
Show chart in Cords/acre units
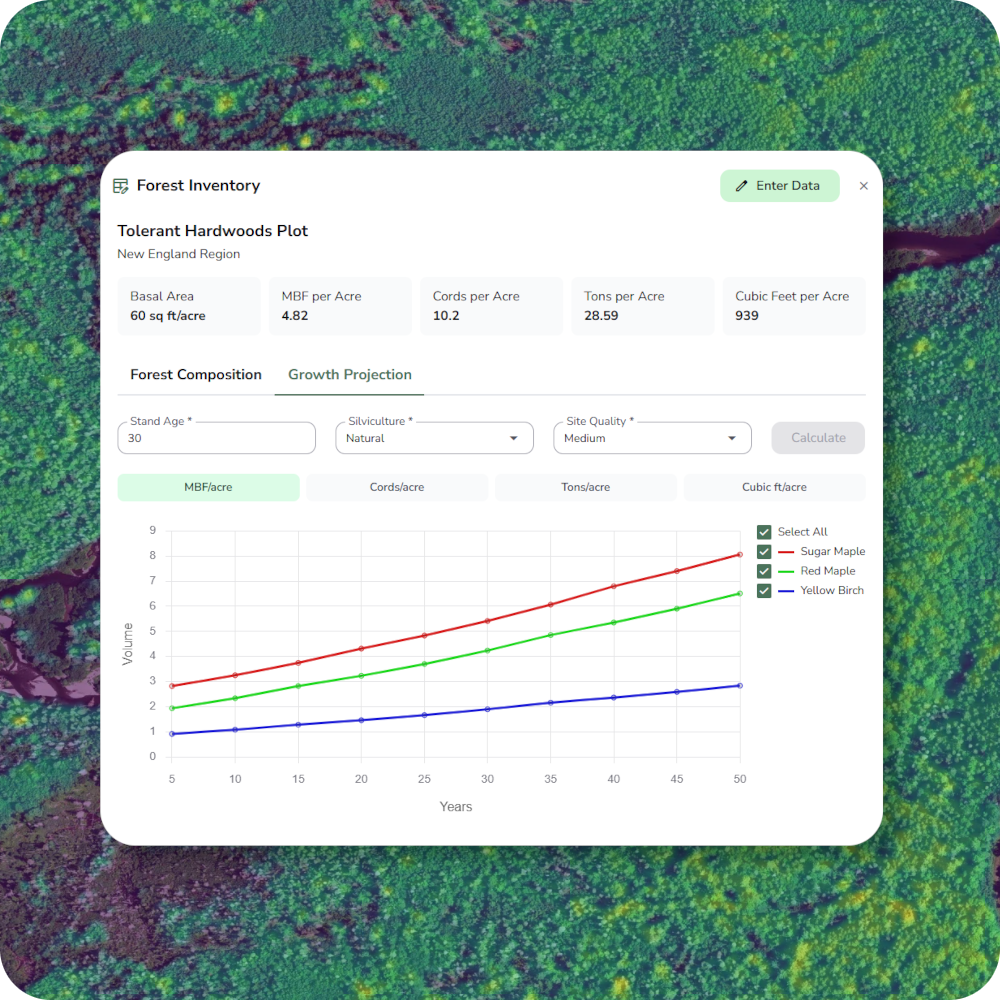pyautogui.click(x=397, y=487)
